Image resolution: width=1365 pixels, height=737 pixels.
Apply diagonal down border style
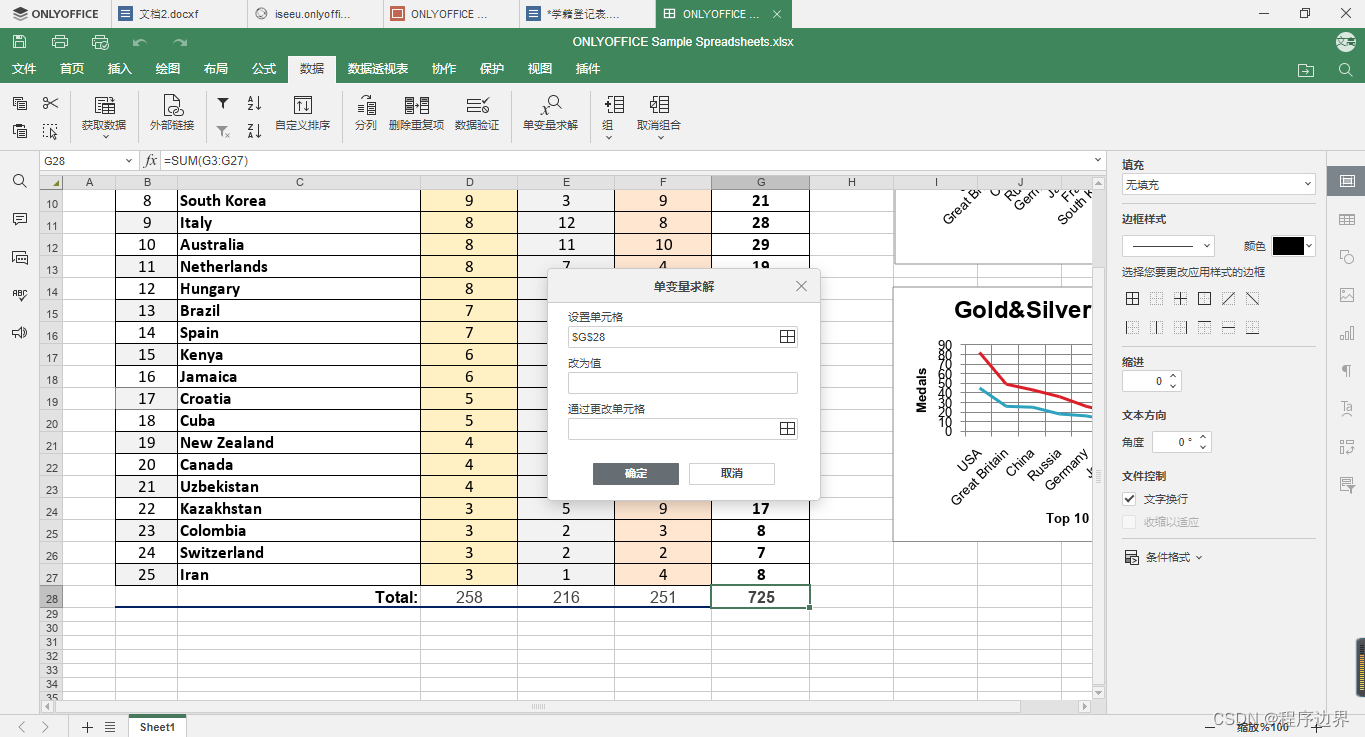[1253, 299]
